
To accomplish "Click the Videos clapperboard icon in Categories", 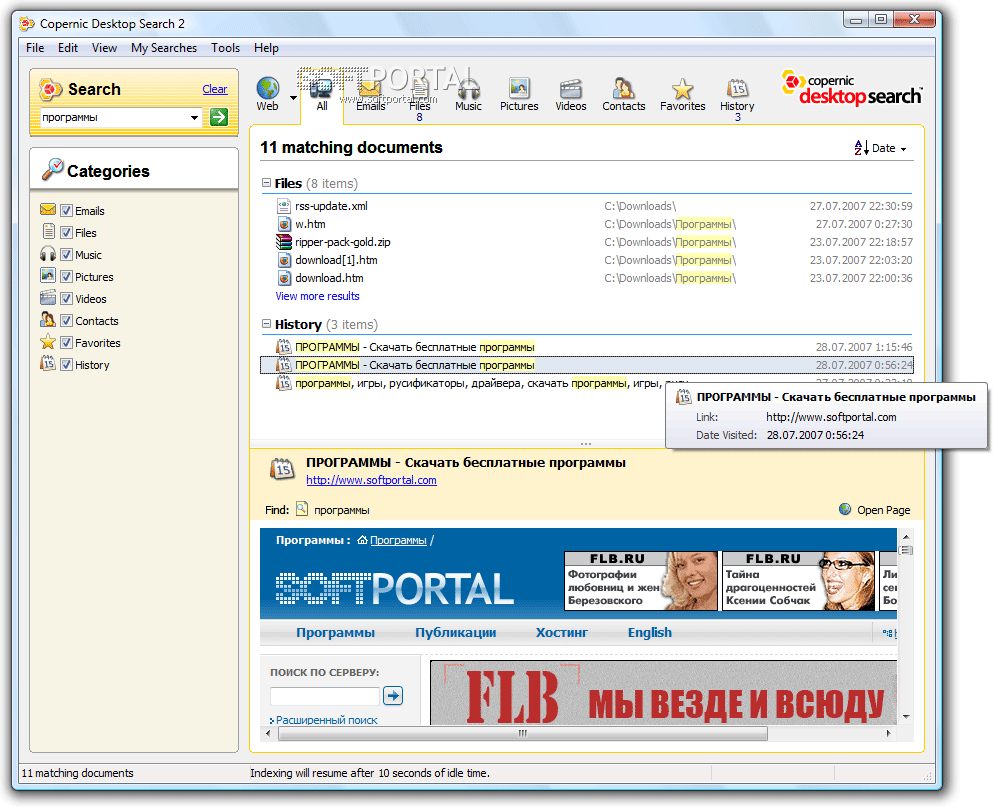I will 47,298.
